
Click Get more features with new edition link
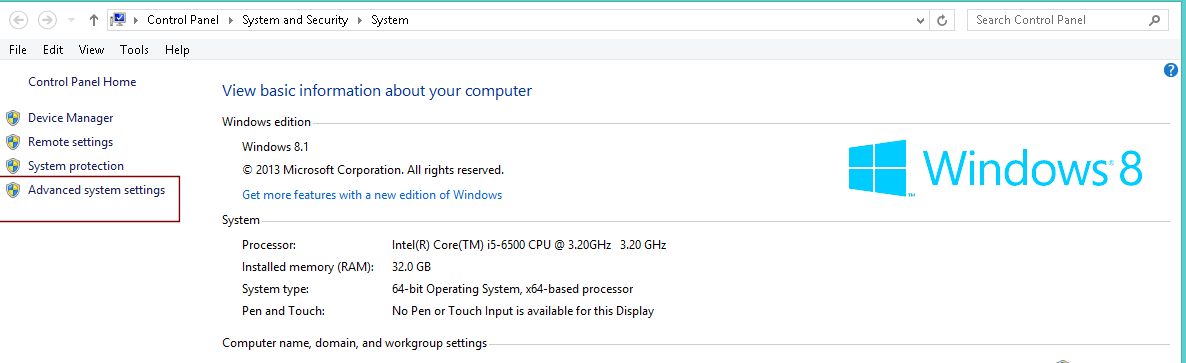372,194
